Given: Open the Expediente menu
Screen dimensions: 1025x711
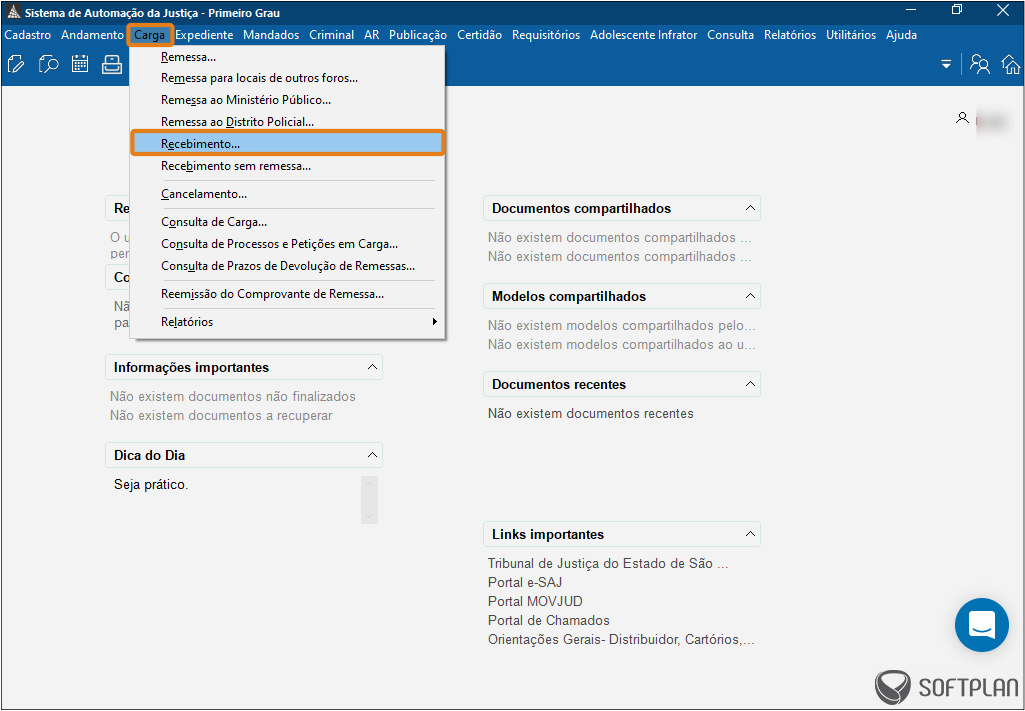Looking at the screenshot, I should pos(204,35).
